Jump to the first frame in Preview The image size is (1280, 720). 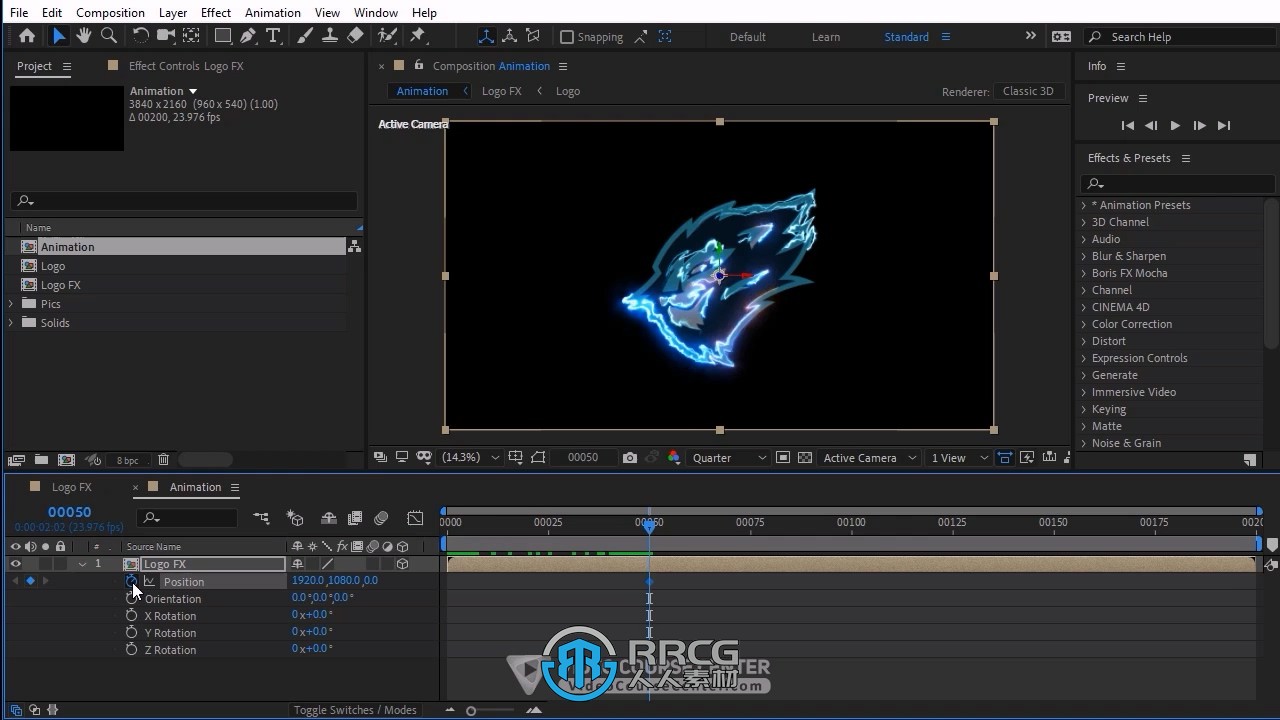coord(1127,125)
